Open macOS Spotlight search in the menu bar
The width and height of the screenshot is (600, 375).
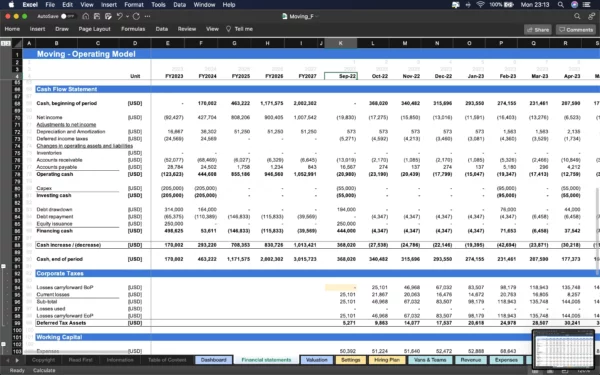coord(561,5)
